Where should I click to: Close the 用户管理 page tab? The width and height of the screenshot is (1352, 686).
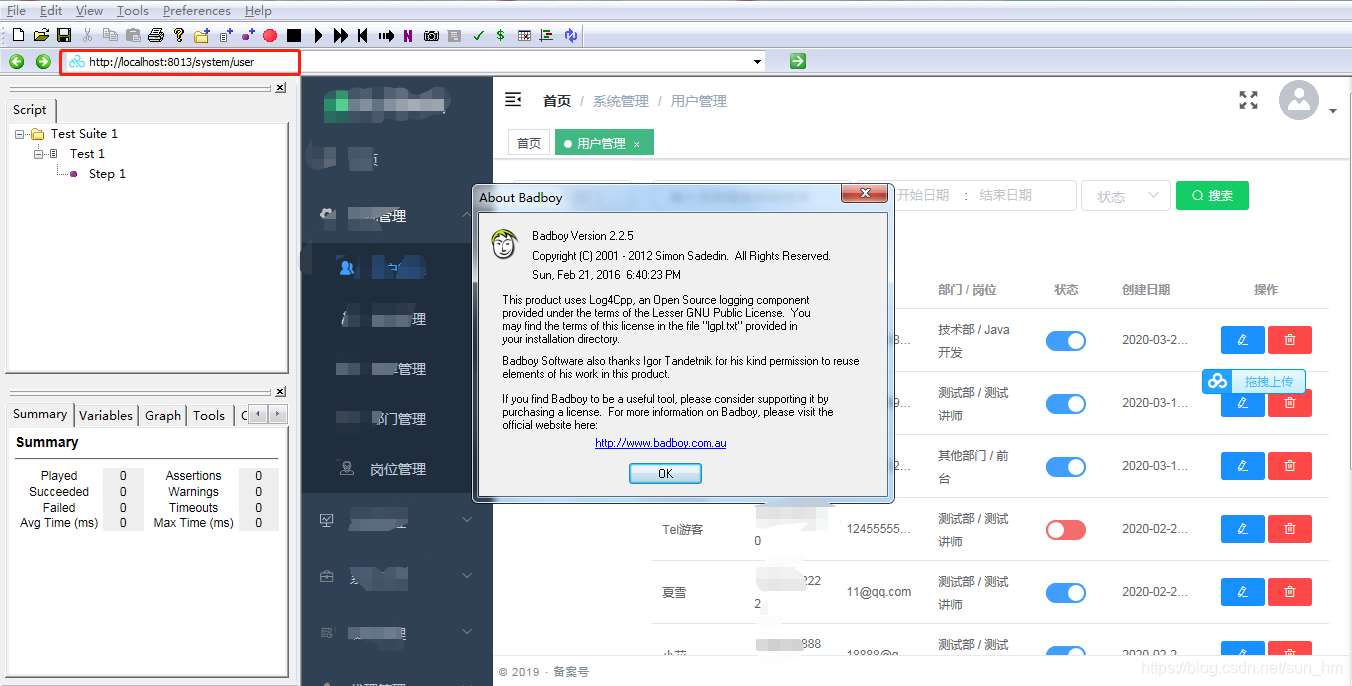coord(637,144)
